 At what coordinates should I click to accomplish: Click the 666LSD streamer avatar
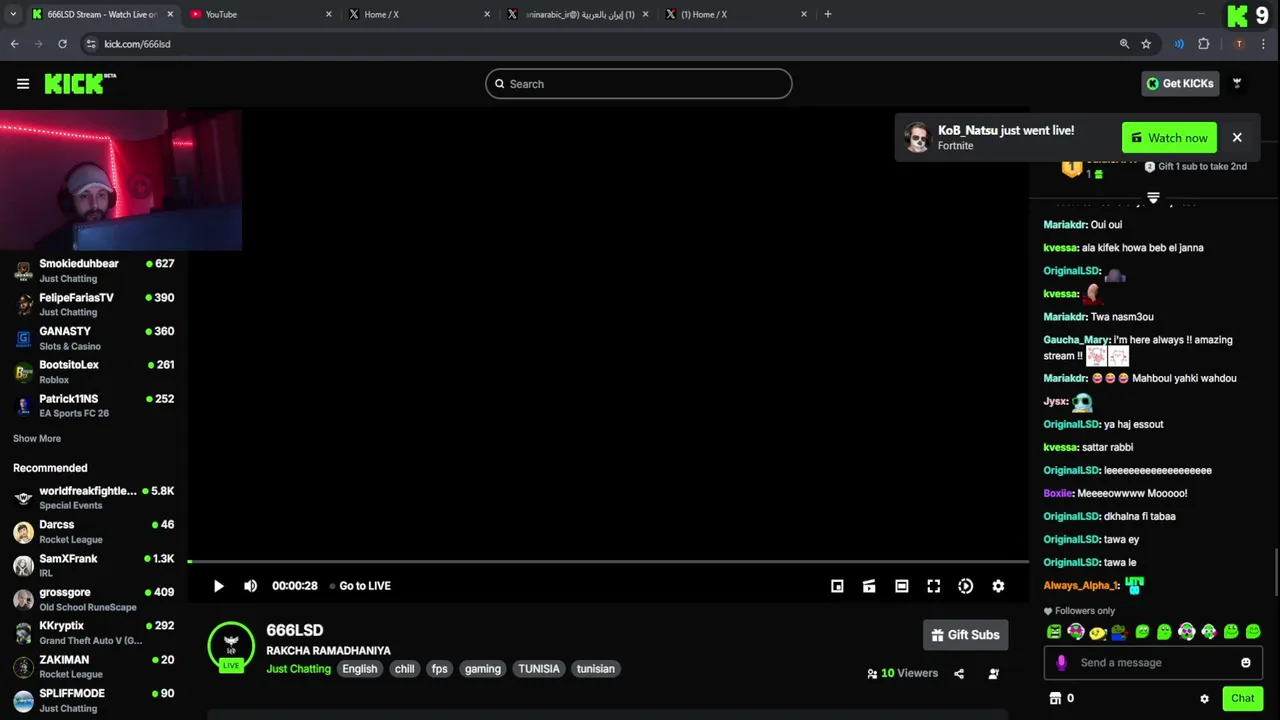pos(231,645)
